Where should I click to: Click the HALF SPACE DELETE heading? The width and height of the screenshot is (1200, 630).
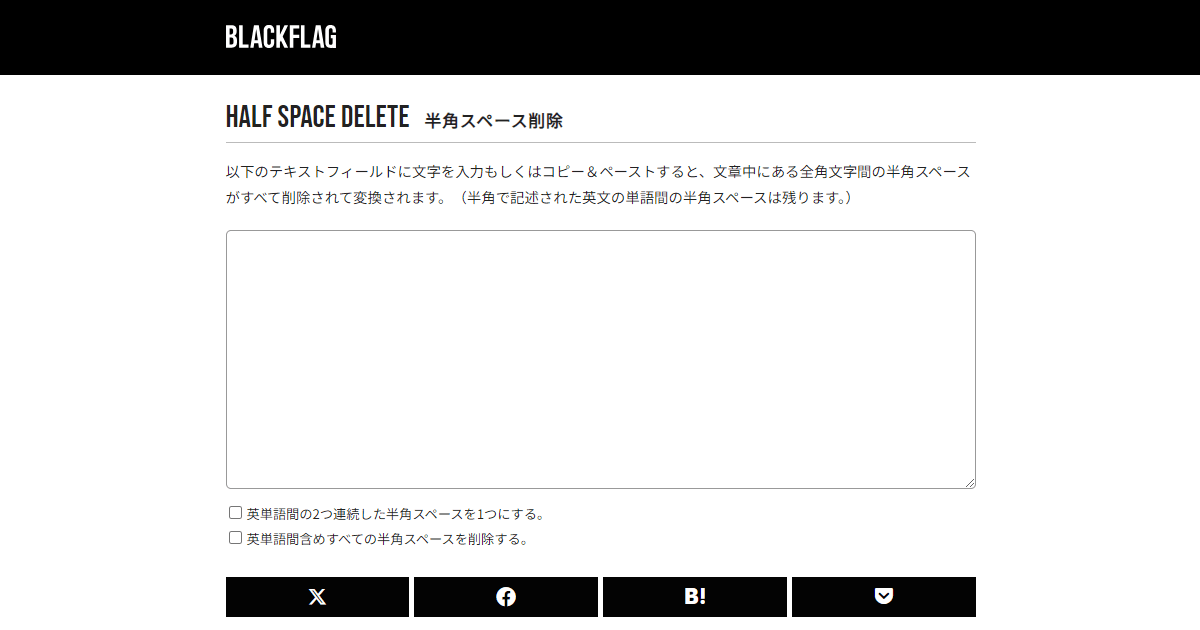pos(317,118)
